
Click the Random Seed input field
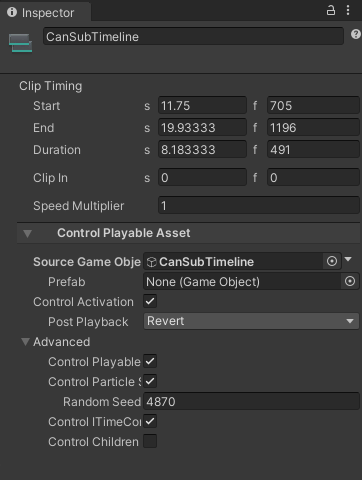click(251, 401)
